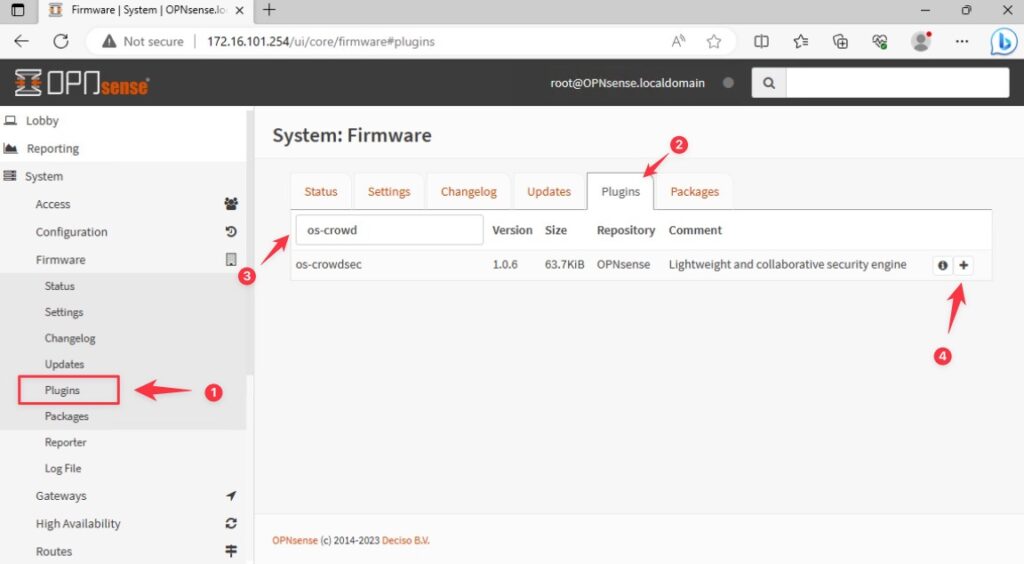Click the OPNsense logo
The width and height of the screenshot is (1024, 564).
coord(82,83)
